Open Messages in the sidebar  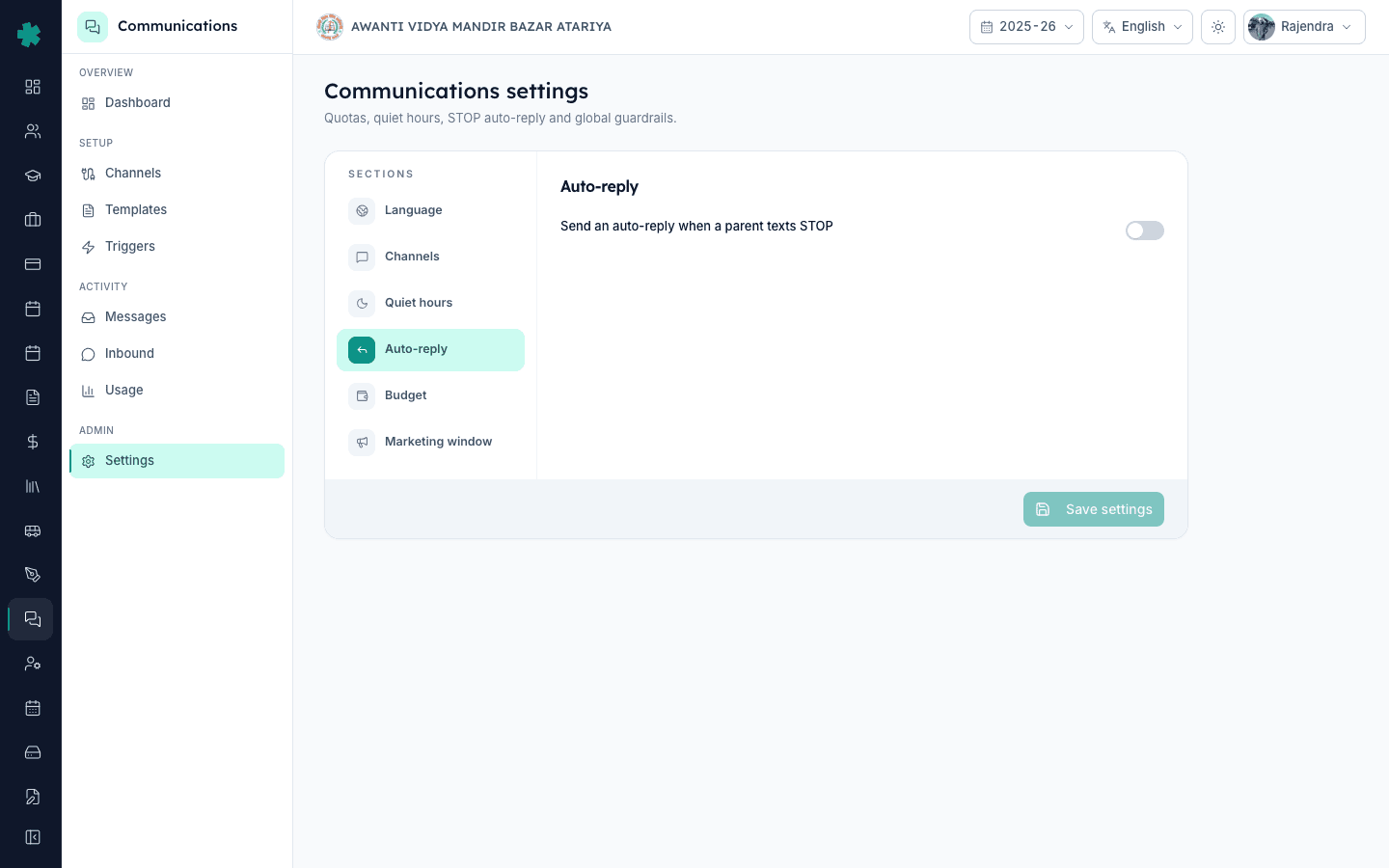tap(177, 317)
